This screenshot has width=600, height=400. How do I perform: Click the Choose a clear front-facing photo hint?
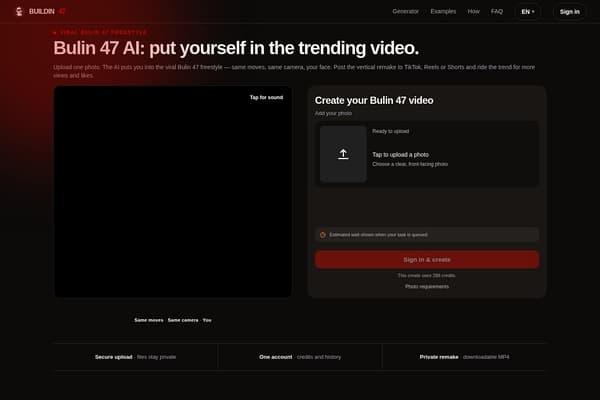410,164
